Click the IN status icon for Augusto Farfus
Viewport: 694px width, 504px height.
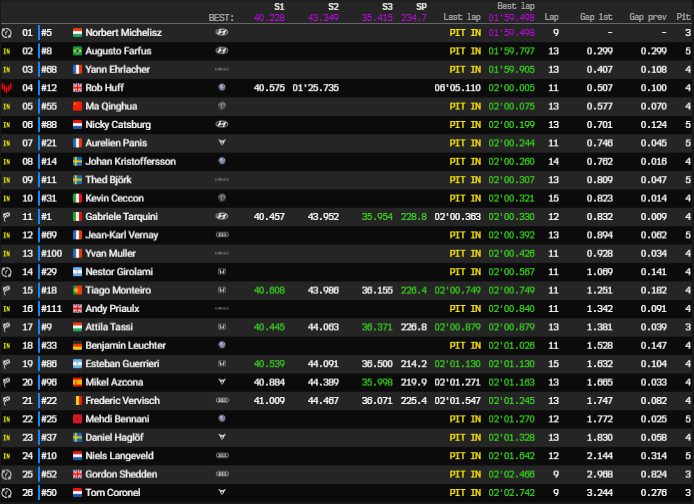click(x=7, y=51)
